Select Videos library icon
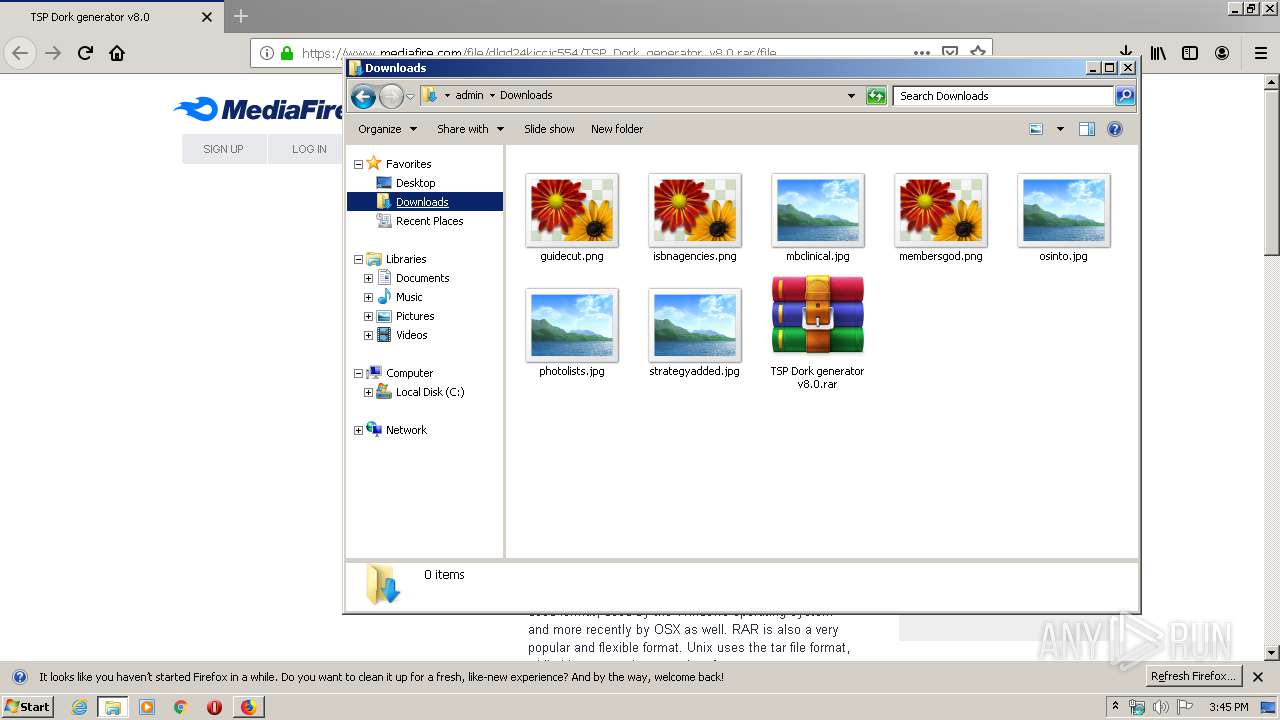The width and height of the screenshot is (1280, 720). (384, 335)
